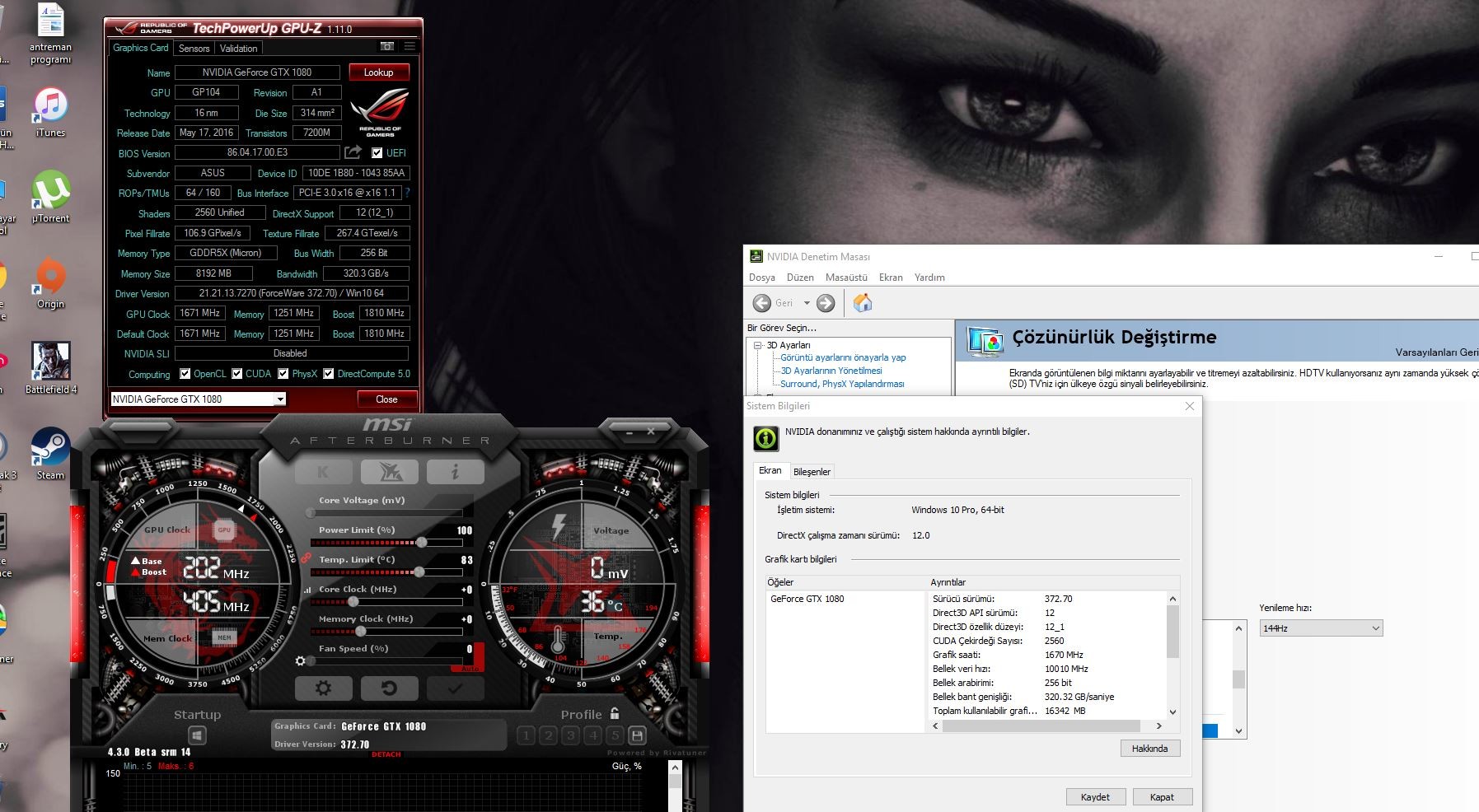The image size is (1479, 812).
Task: Click DETACH under the Afterburner driver version
Action: 386,754
